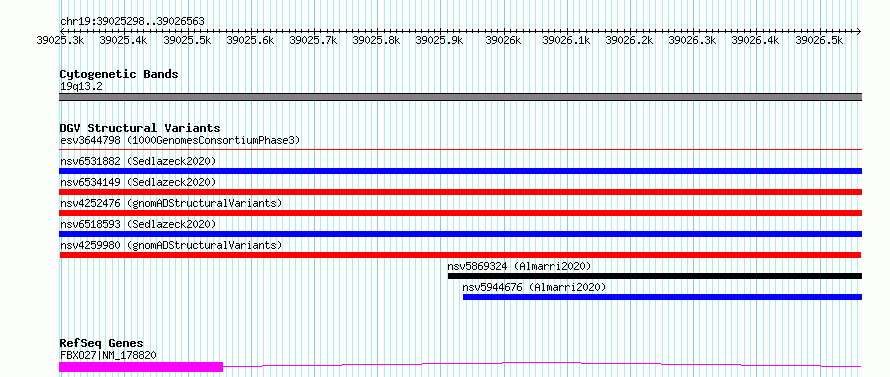Screen dimensions: 890x377
Task: Open the DGV Structural Variants track title
Action: (140, 128)
